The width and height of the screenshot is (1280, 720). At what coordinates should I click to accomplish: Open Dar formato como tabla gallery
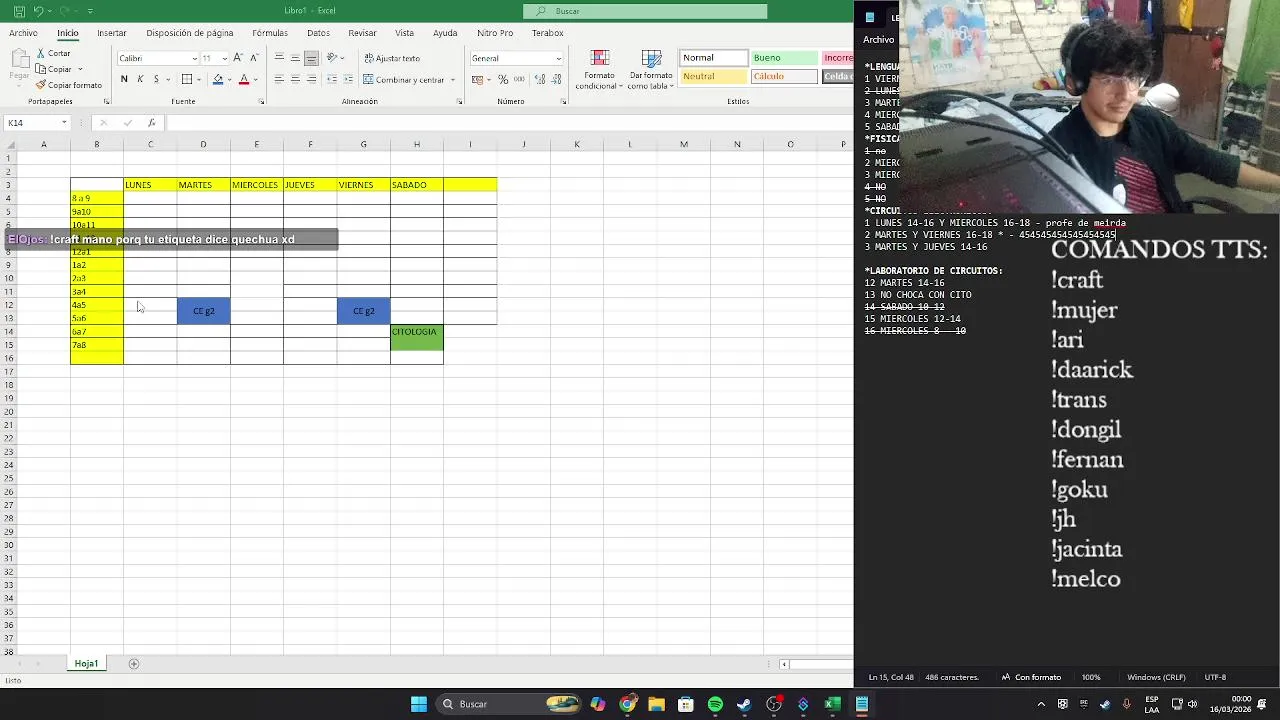coord(651,70)
